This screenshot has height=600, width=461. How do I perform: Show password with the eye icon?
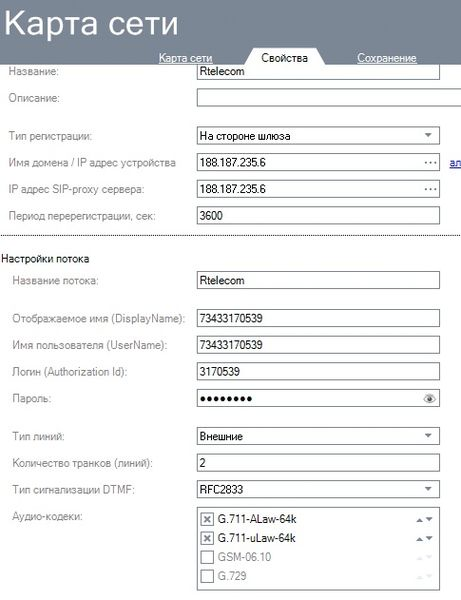(x=430, y=398)
